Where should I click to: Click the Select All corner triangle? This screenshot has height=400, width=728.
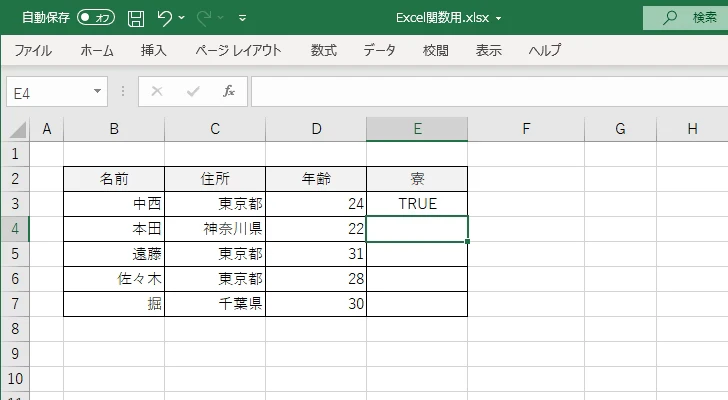[17, 129]
